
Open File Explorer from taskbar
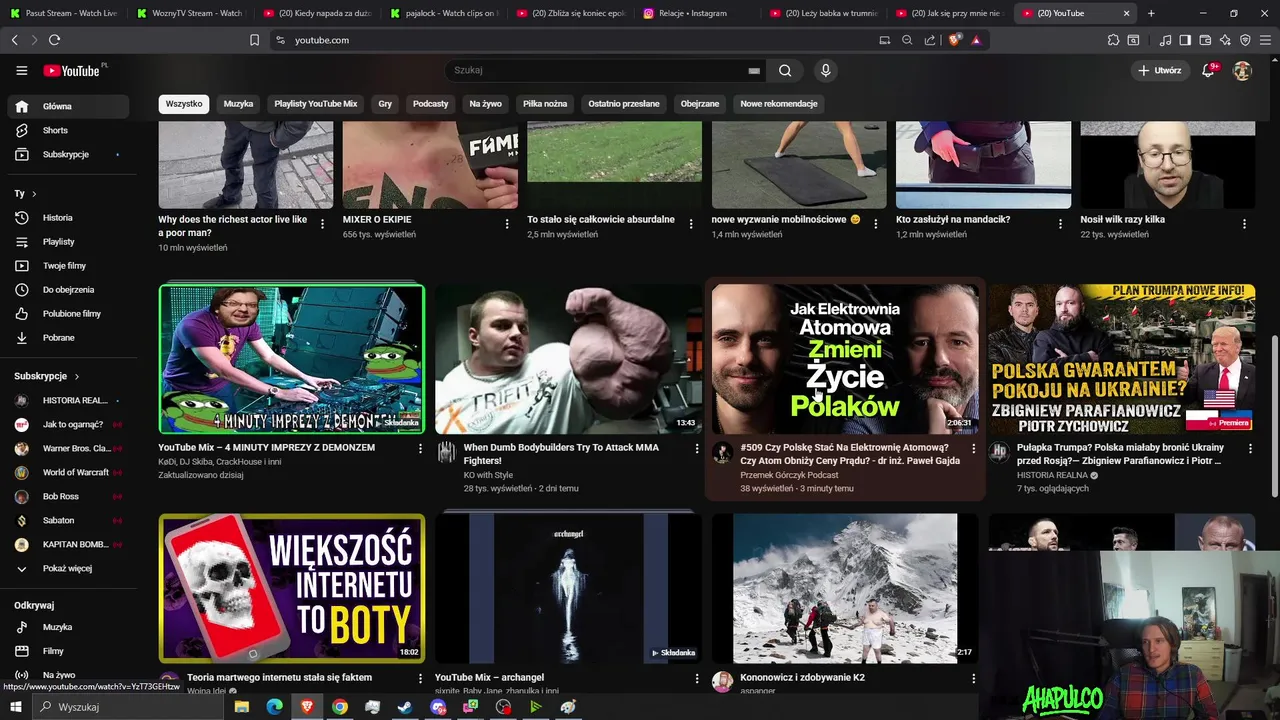(241, 707)
